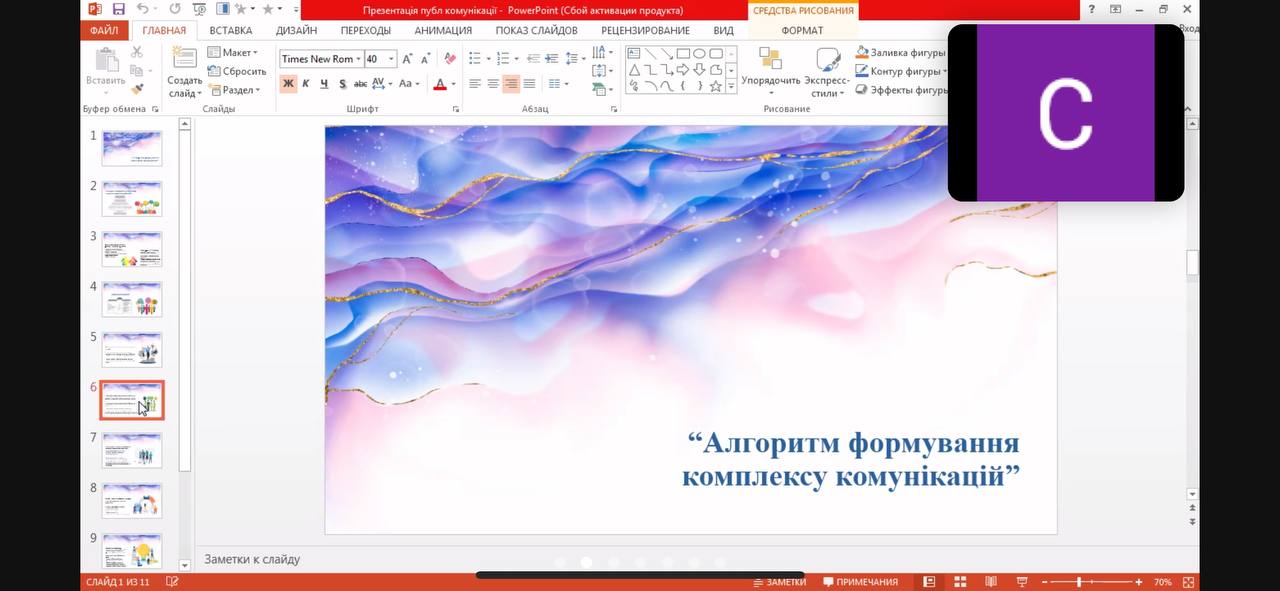
Task: Open Reading View from status bar
Action: click(990, 582)
